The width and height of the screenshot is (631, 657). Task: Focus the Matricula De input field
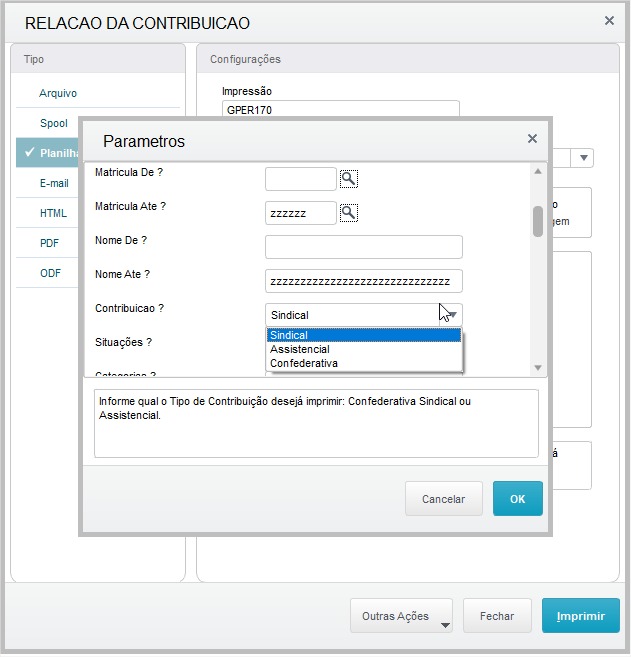click(300, 179)
